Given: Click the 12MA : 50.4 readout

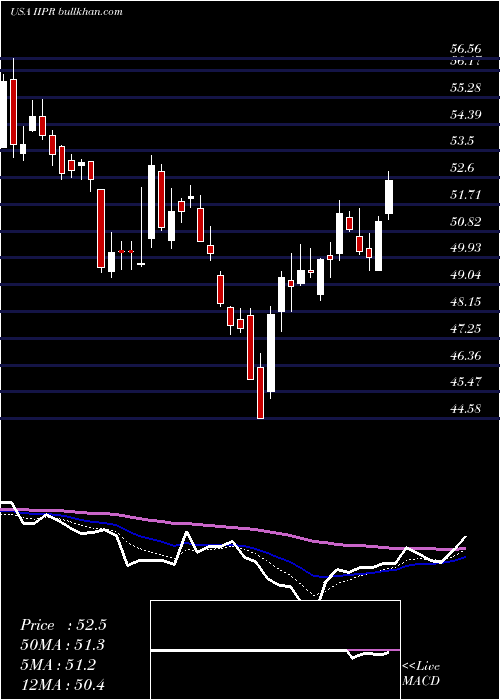Looking at the screenshot, I should pyautogui.click(x=63, y=684).
